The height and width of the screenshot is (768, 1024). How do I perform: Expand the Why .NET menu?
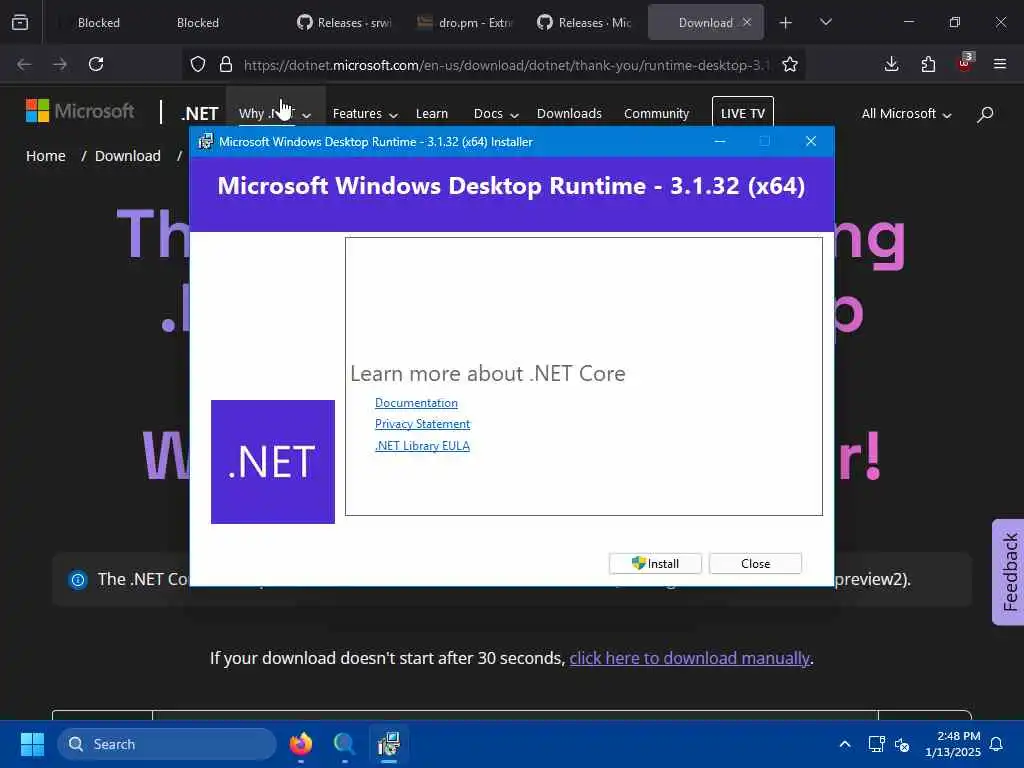click(274, 114)
